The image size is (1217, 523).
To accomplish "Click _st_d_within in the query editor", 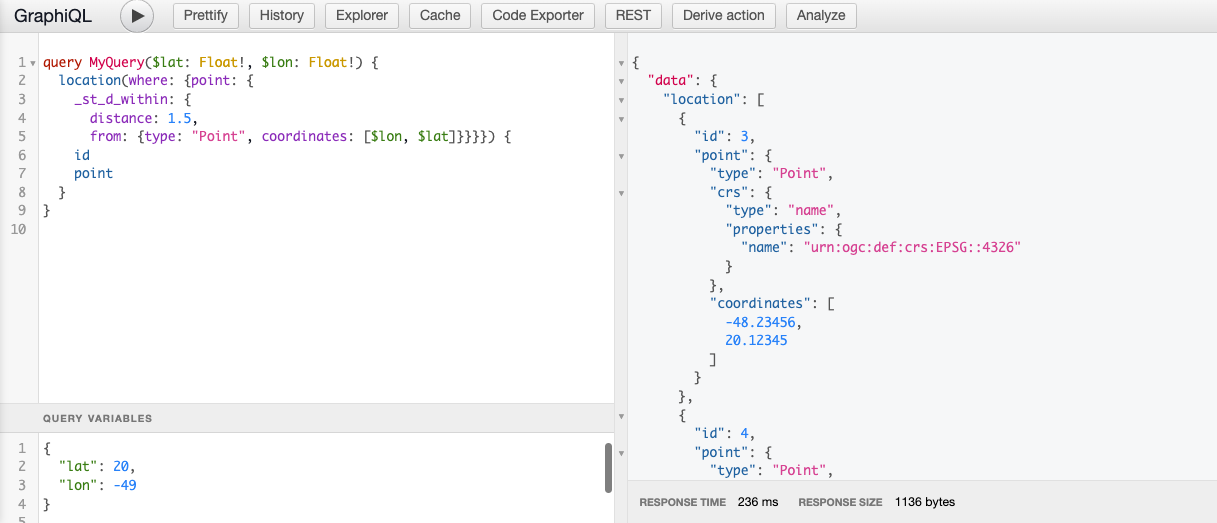I will tap(120, 99).
